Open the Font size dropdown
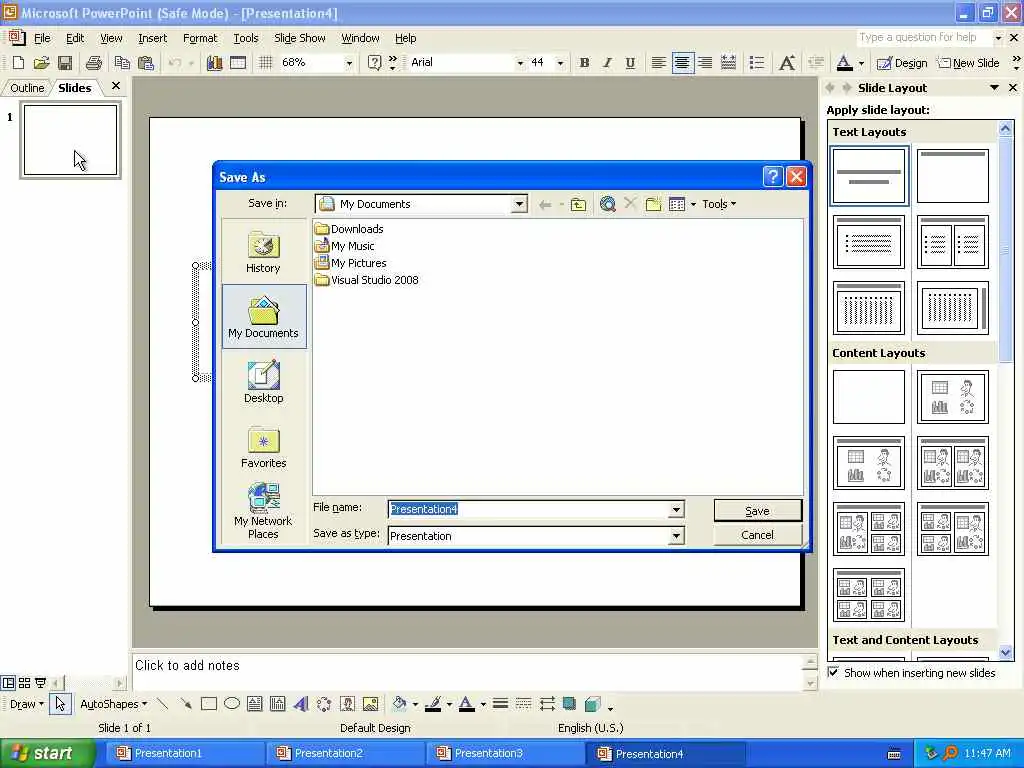The image size is (1024, 768). click(x=560, y=63)
